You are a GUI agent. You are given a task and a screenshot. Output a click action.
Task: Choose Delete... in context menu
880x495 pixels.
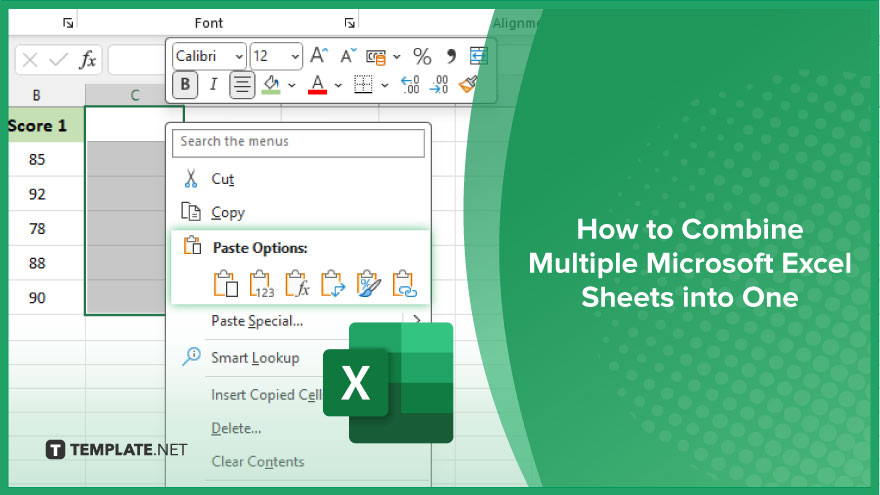[236, 428]
